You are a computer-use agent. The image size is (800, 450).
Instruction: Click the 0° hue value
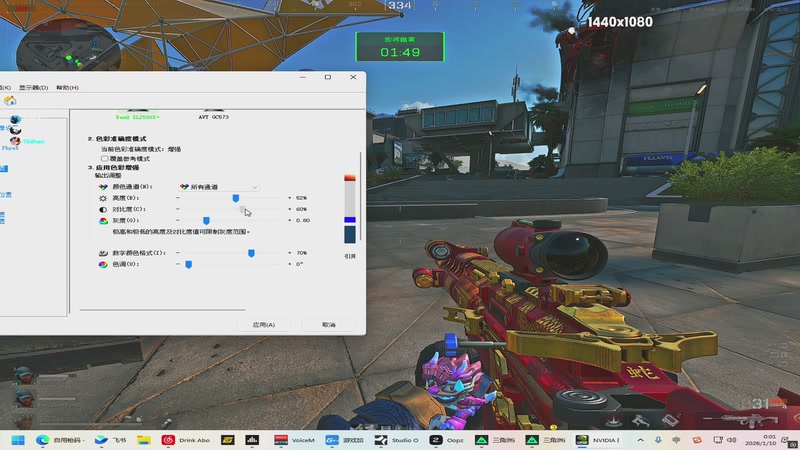[x=299, y=264]
